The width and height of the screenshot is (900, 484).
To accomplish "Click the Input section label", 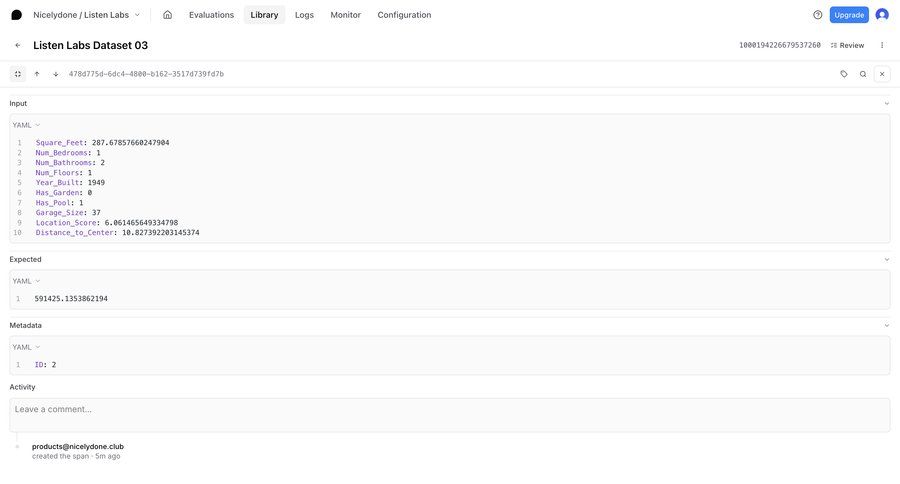I will point(18,103).
